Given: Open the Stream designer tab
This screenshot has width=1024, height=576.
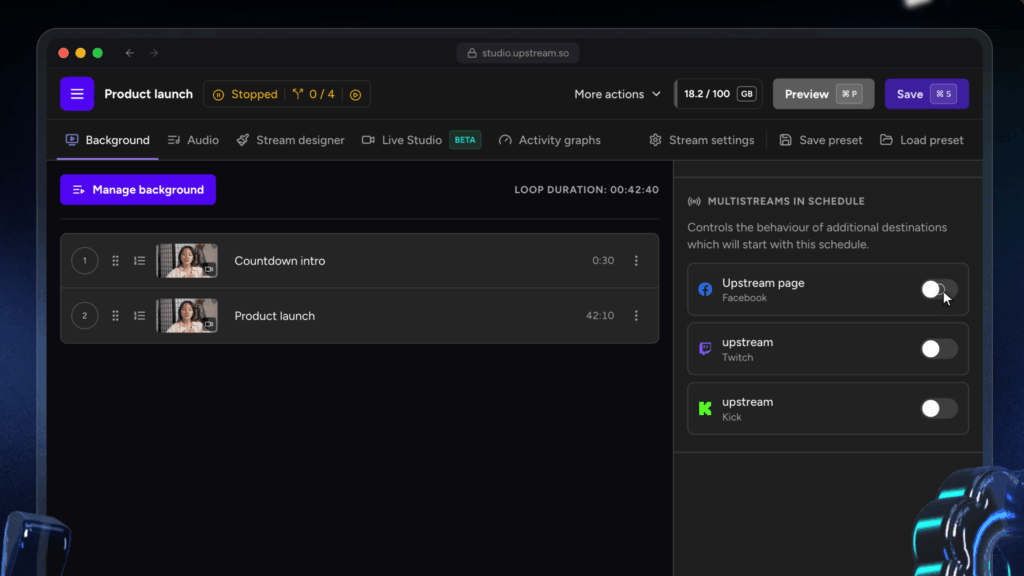Looking at the screenshot, I should (x=291, y=140).
